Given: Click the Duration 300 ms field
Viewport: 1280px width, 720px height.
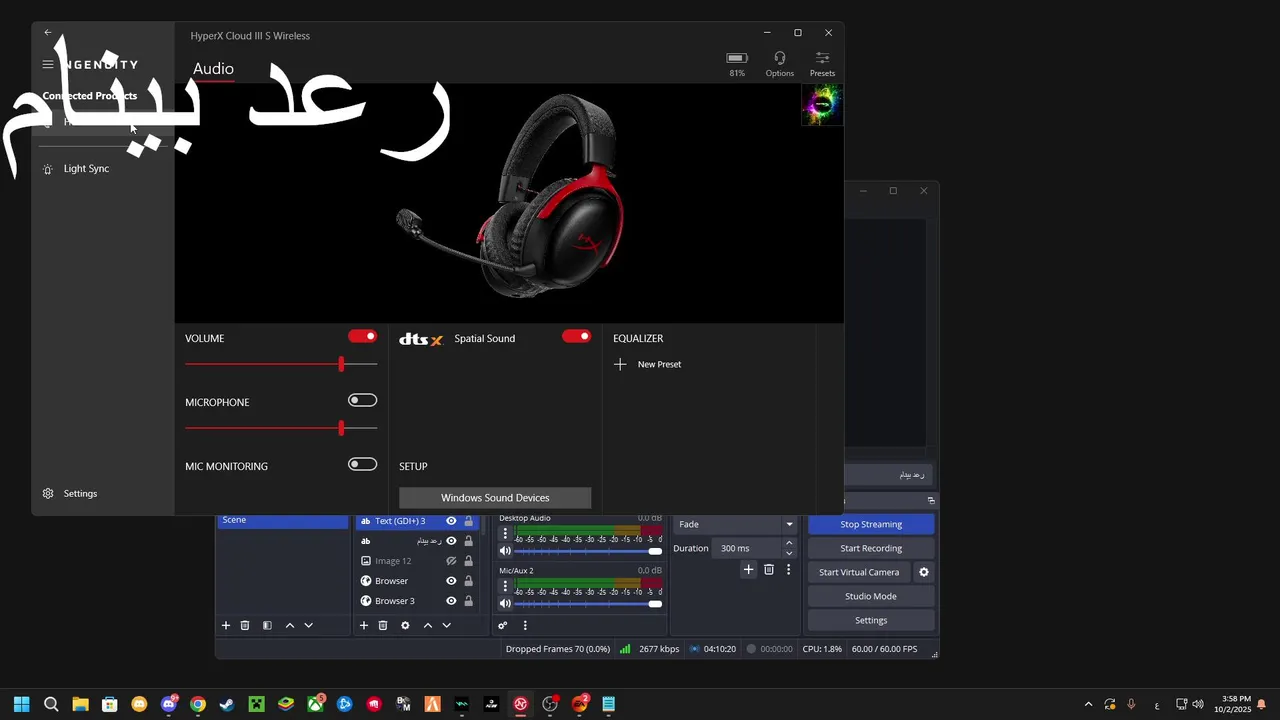Looking at the screenshot, I should tap(748, 548).
